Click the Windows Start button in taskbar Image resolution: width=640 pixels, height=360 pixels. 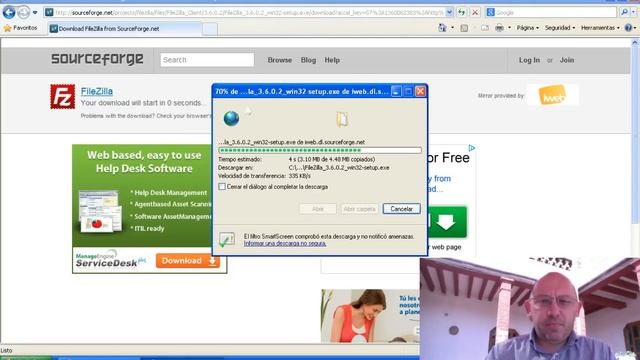click(x=26, y=358)
